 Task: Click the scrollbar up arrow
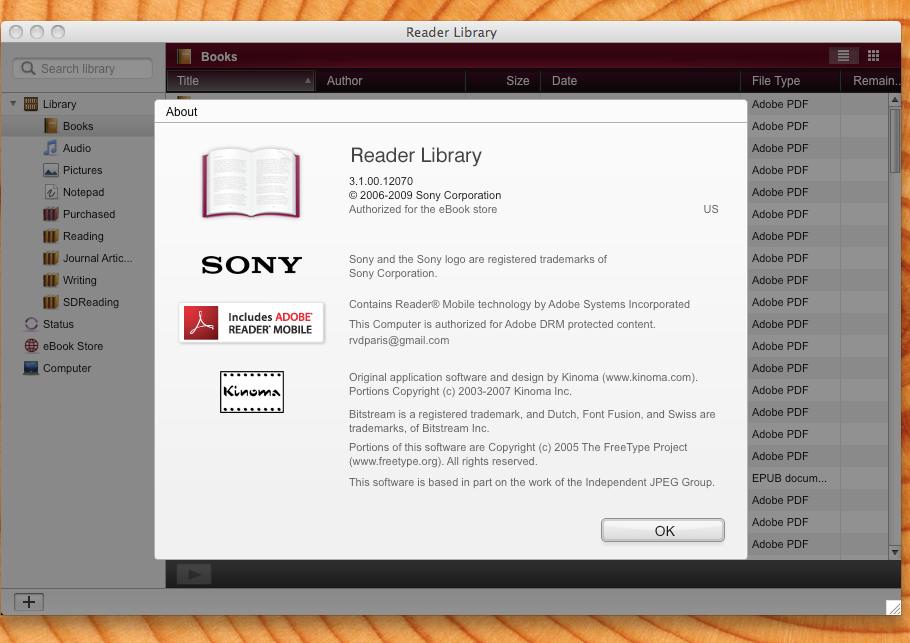point(895,100)
